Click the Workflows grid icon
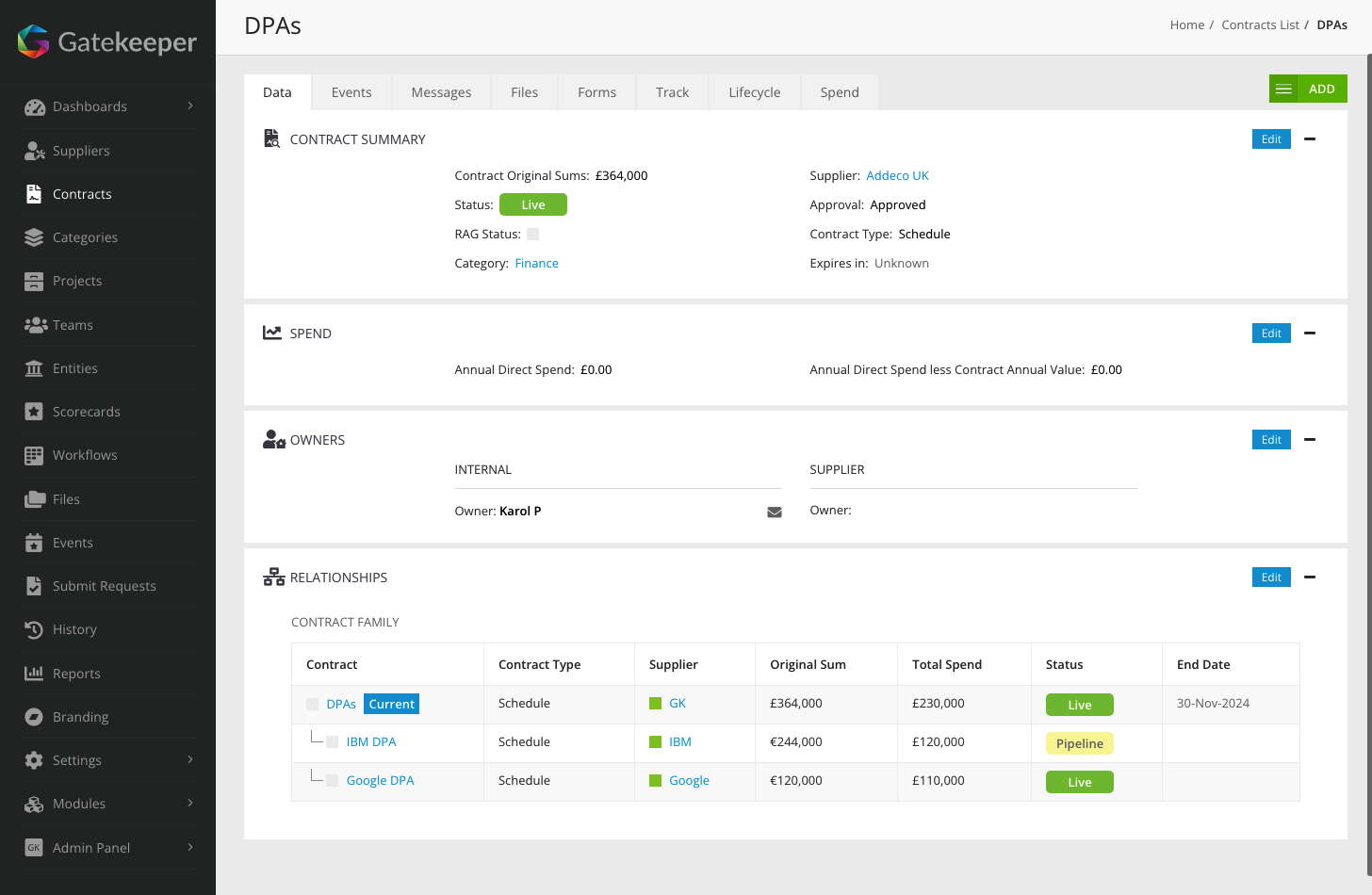 (x=34, y=456)
